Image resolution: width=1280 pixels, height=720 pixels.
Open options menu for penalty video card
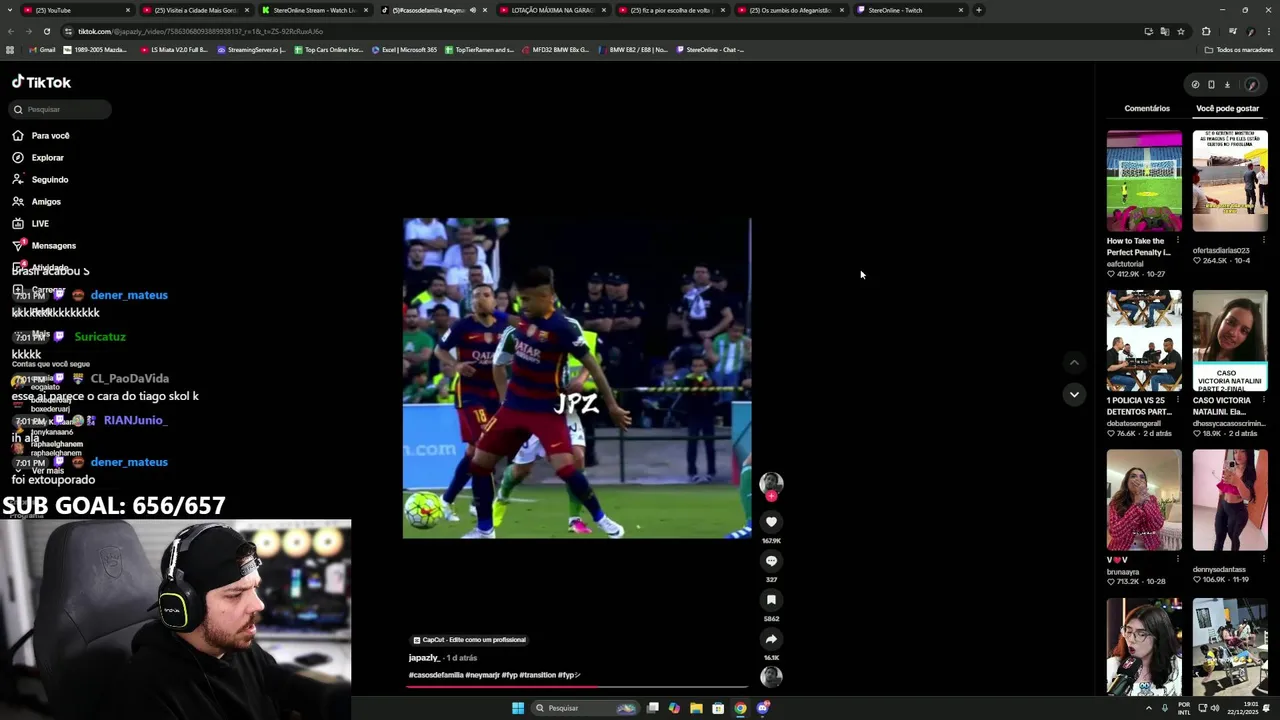[x=1178, y=241]
